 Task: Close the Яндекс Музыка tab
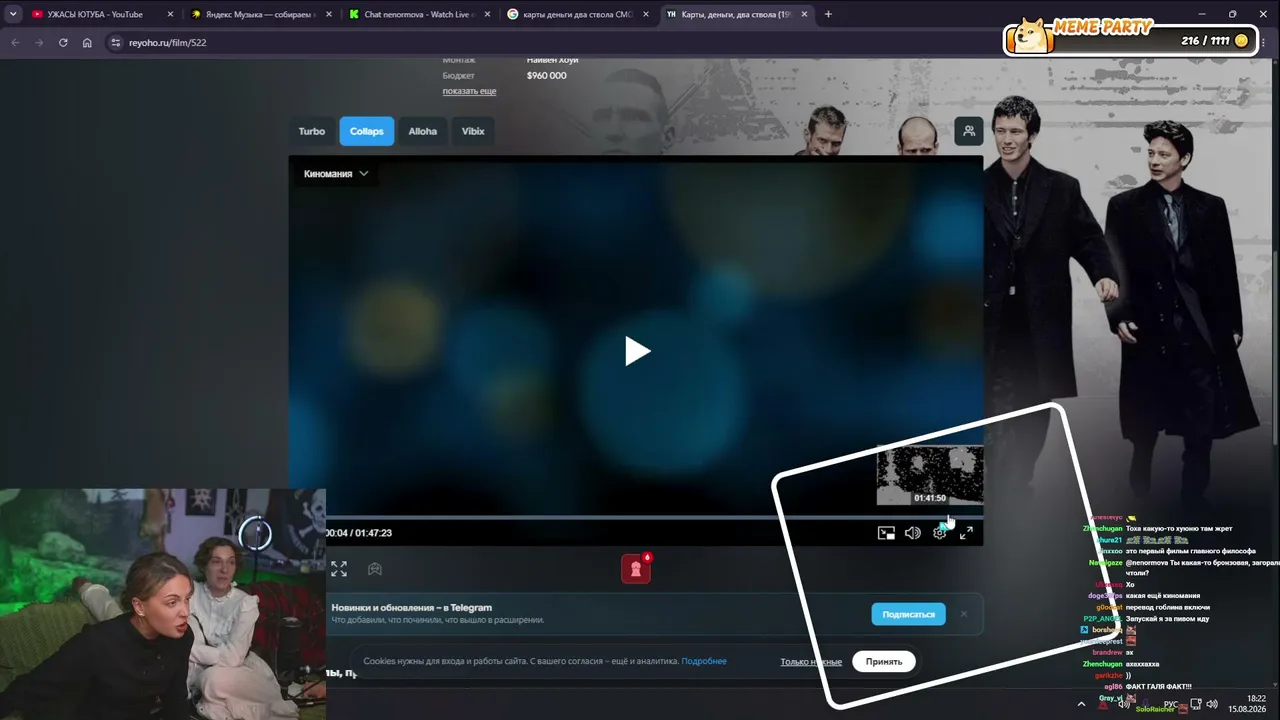pyautogui.click(x=328, y=14)
